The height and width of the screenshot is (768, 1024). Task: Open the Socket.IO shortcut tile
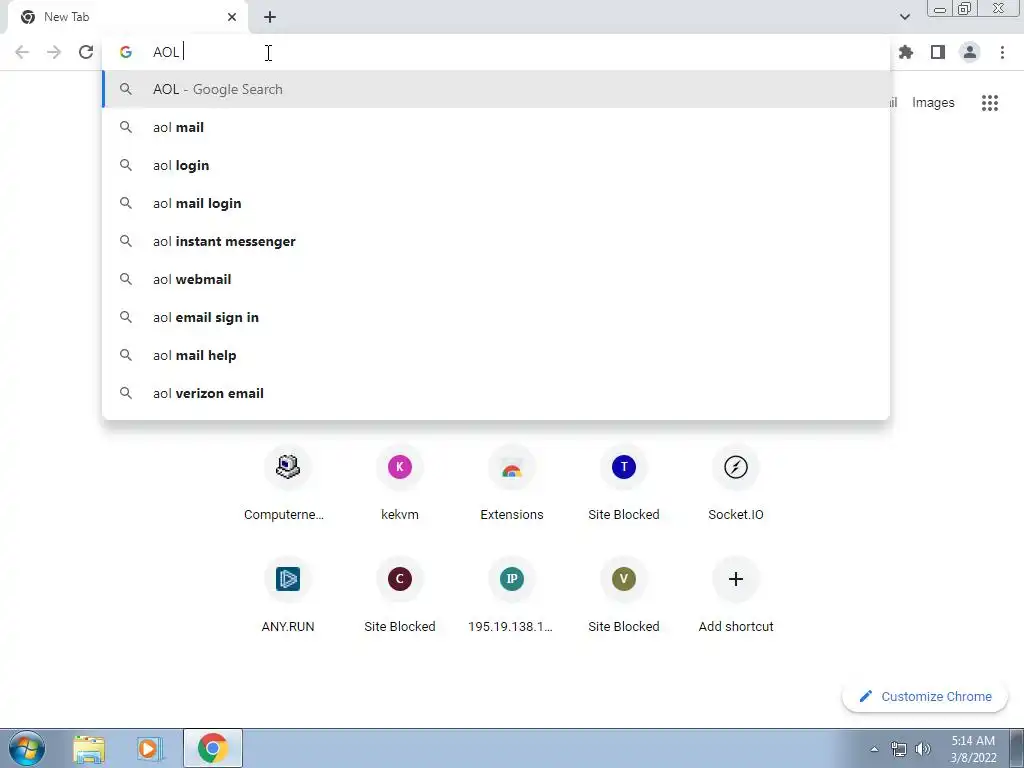(735, 483)
